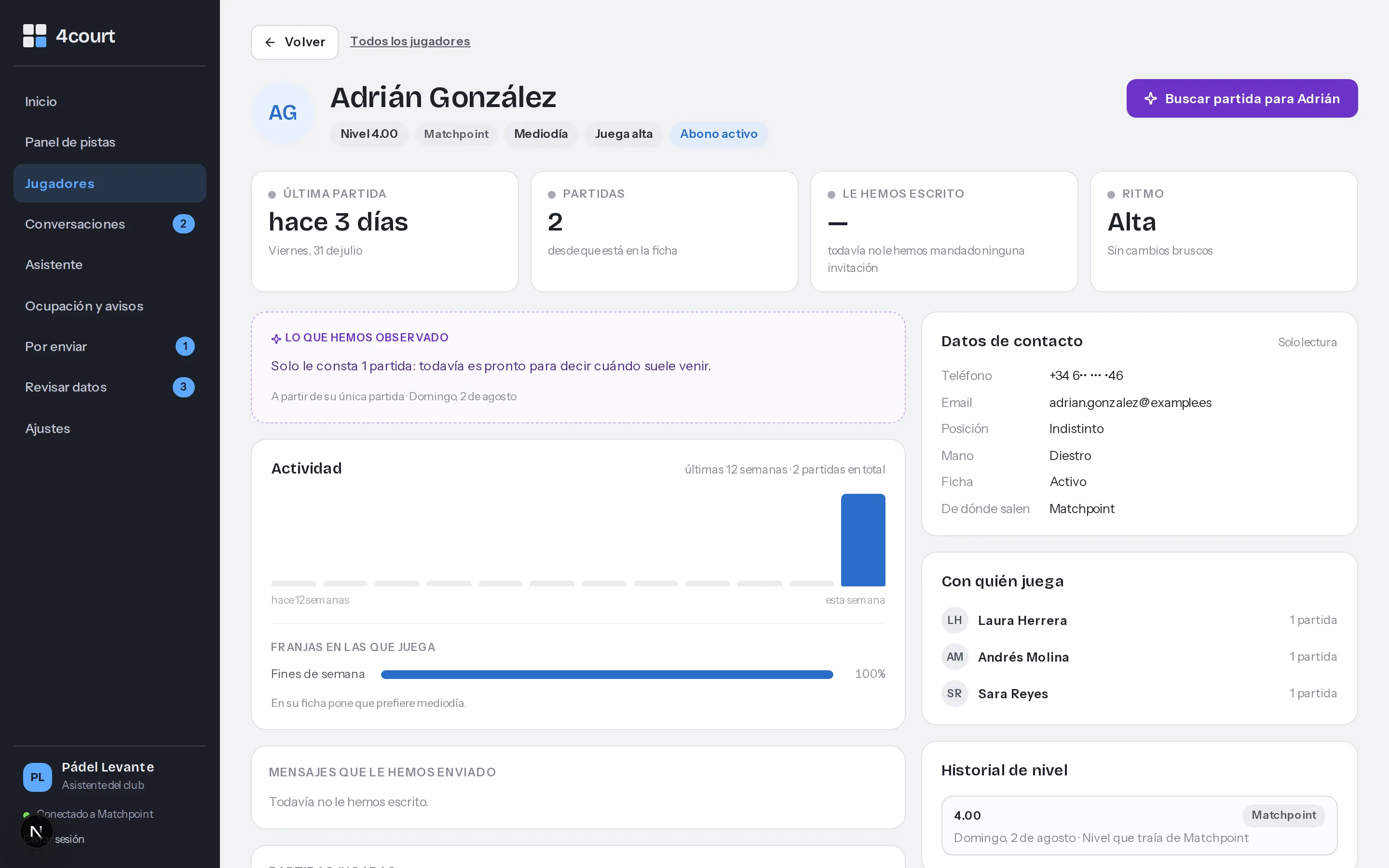
Task: Click the Adrián González heading
Action: pyautogui.click(x=443, y=97)
